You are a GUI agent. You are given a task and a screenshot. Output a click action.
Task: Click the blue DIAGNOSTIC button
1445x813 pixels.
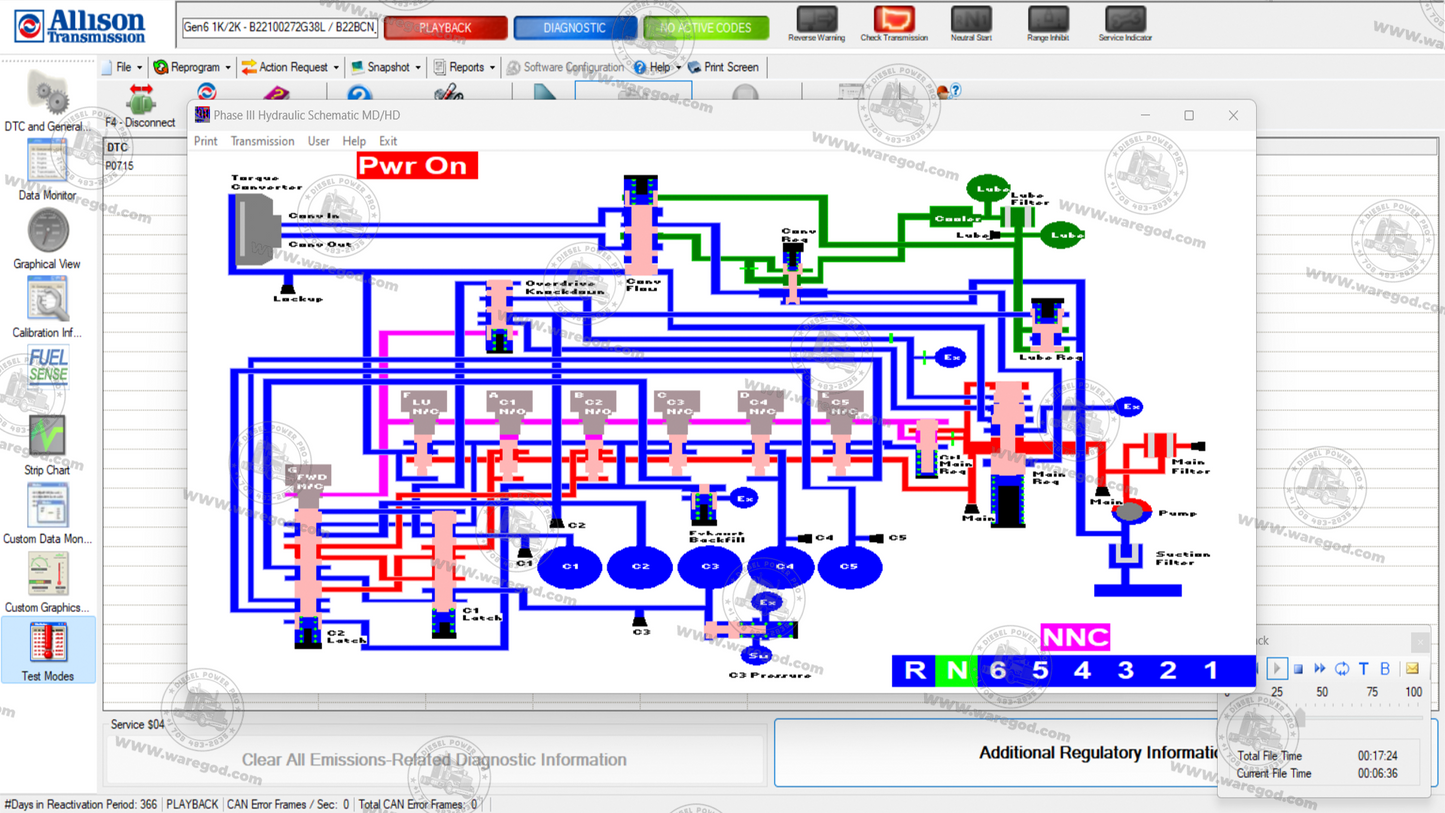point(575,28)
